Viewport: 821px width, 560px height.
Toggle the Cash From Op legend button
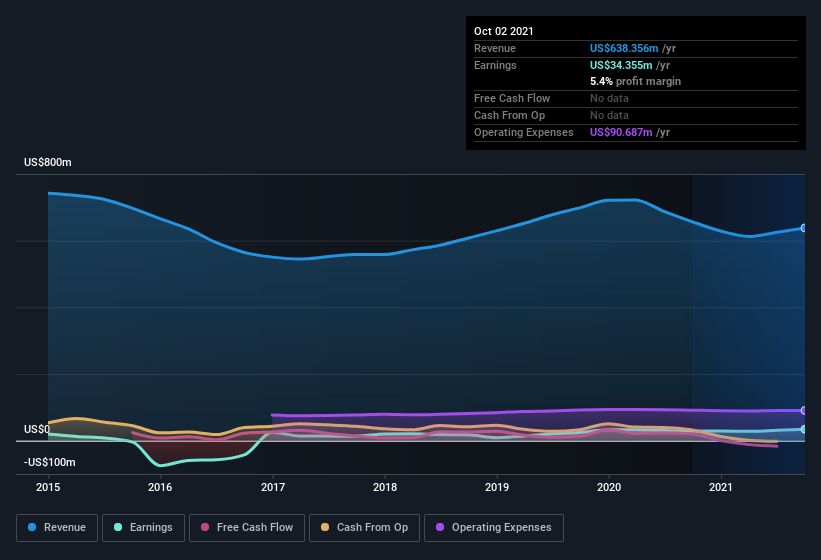coord(364,528)
